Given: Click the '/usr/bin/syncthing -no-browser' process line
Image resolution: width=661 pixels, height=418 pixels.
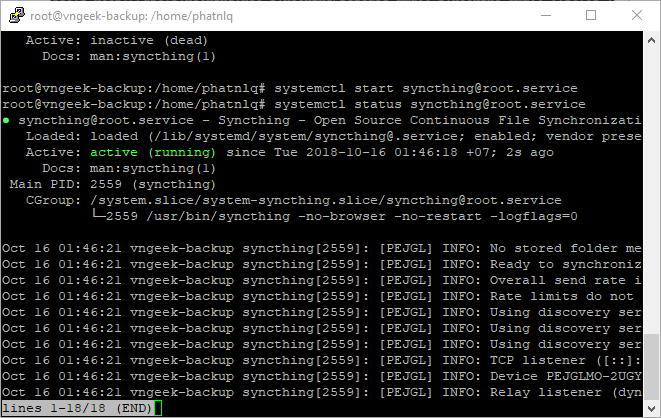Looking at the screenshot, I should coord(335,217).
